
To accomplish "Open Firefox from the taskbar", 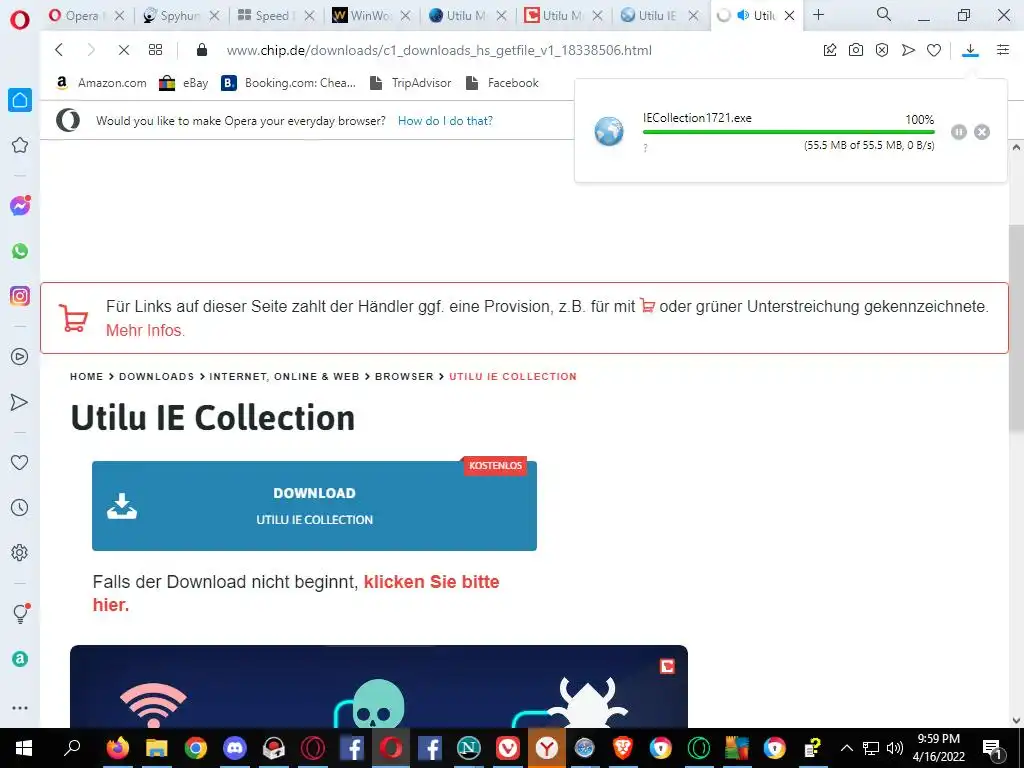I will (x=118, y=748).
